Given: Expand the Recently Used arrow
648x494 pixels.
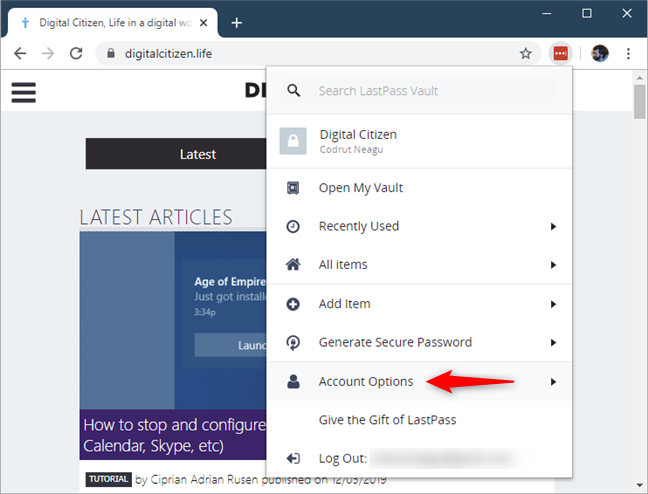Looking at the screenshot, I should click(x=553, y=227).
